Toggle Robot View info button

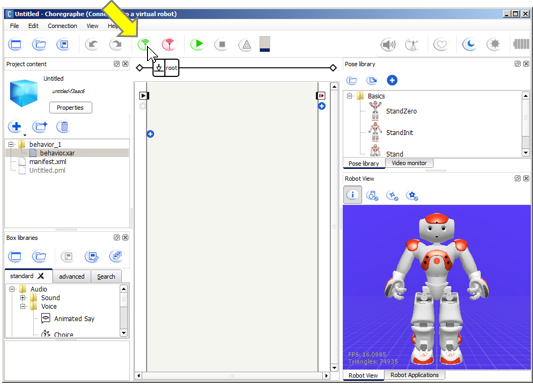tap(352, 195)
